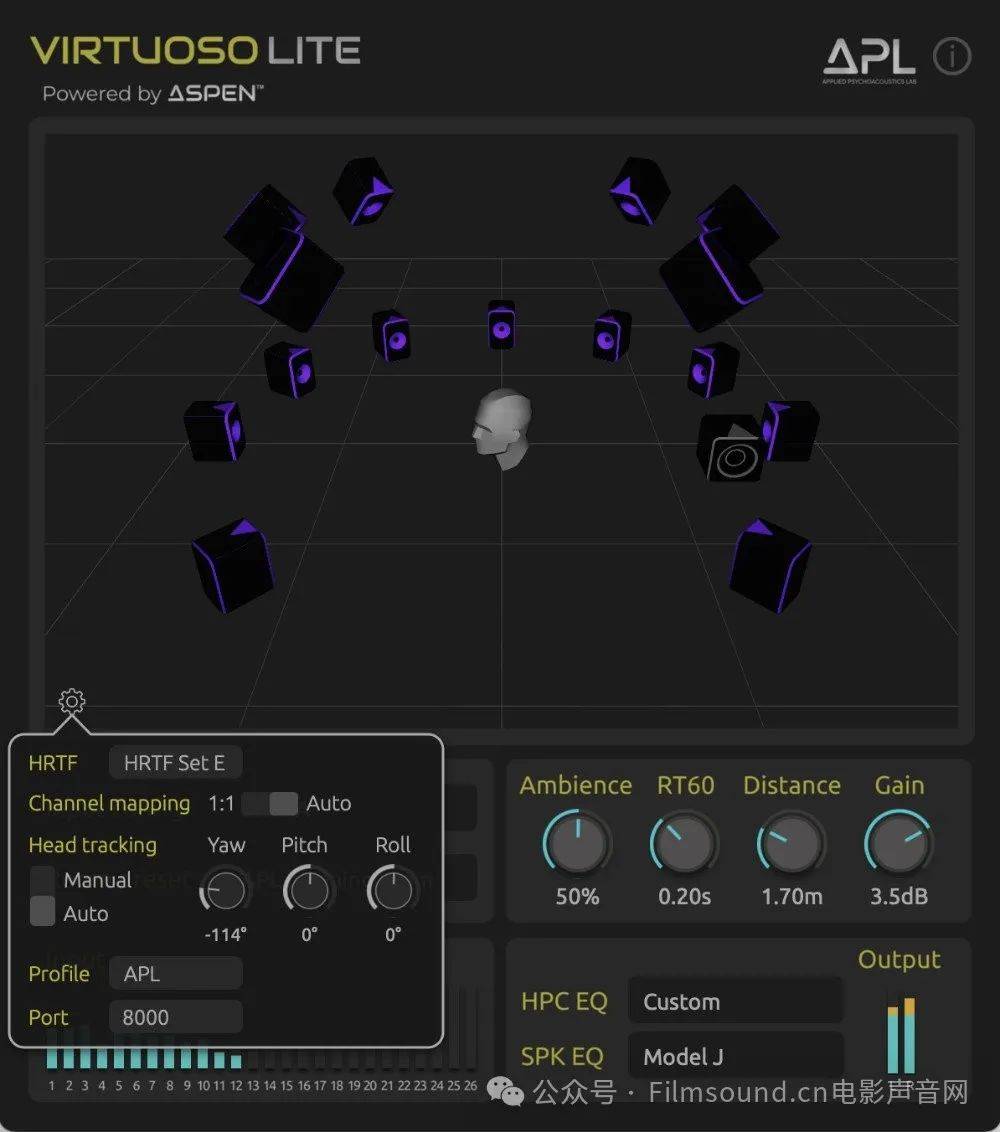Viewport: 1000px width, 1132px height.
Task: Select the small top front right height speaker
Action: 640,192
